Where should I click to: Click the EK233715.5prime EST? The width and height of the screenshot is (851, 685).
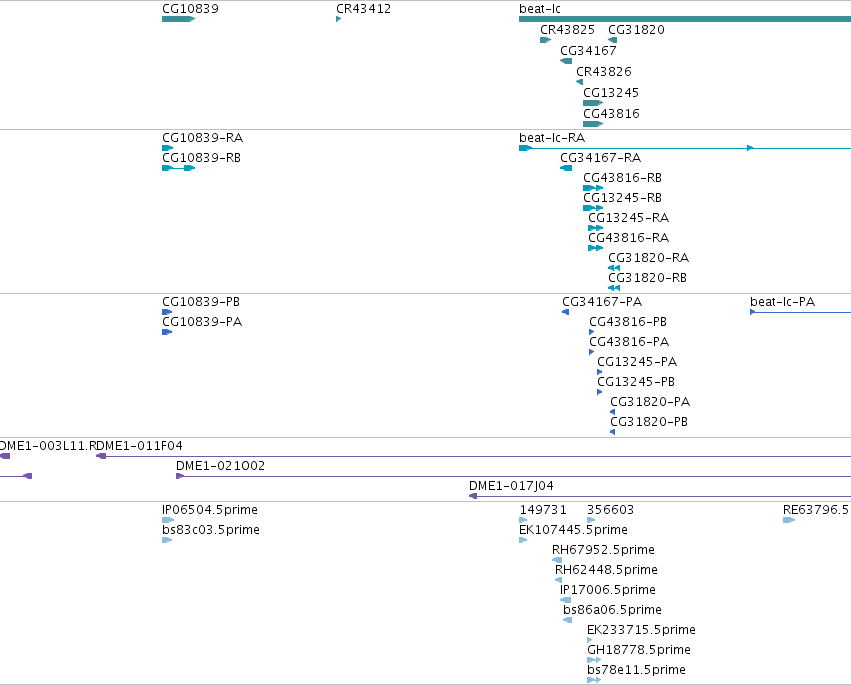(589, 641)
